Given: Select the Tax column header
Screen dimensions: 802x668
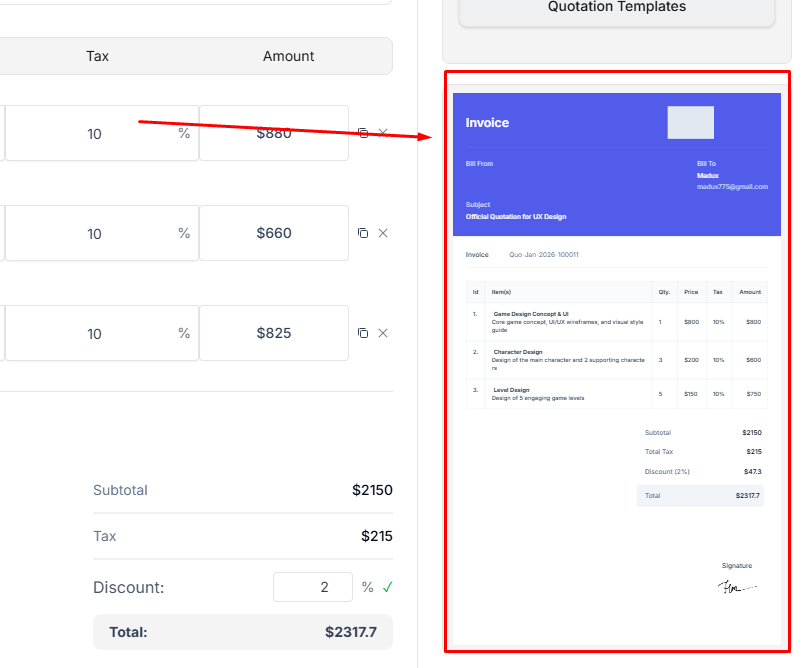Looking at the screenshot, I should click(97, 56).
